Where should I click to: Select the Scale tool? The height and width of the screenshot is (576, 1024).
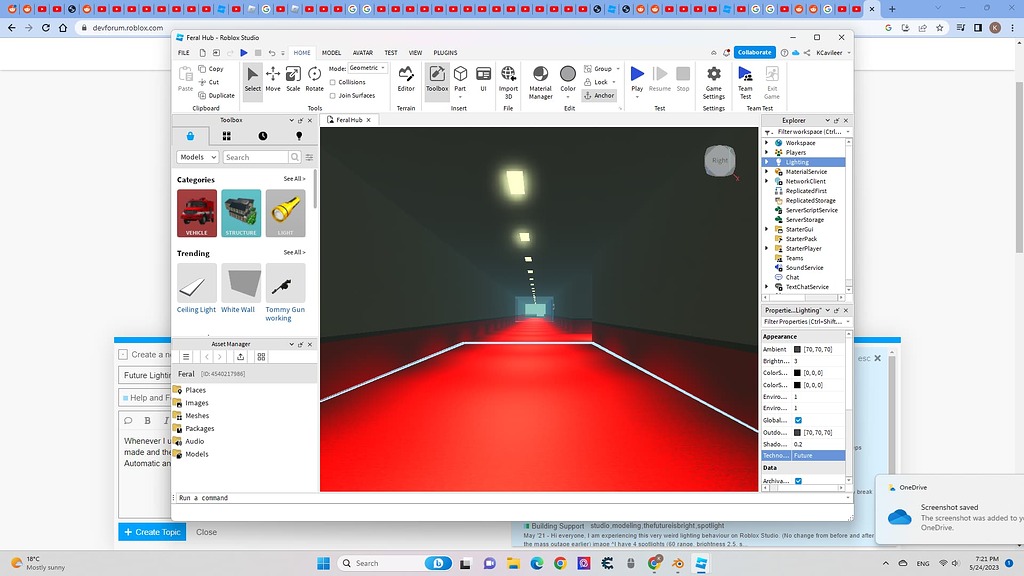[294, 75]
